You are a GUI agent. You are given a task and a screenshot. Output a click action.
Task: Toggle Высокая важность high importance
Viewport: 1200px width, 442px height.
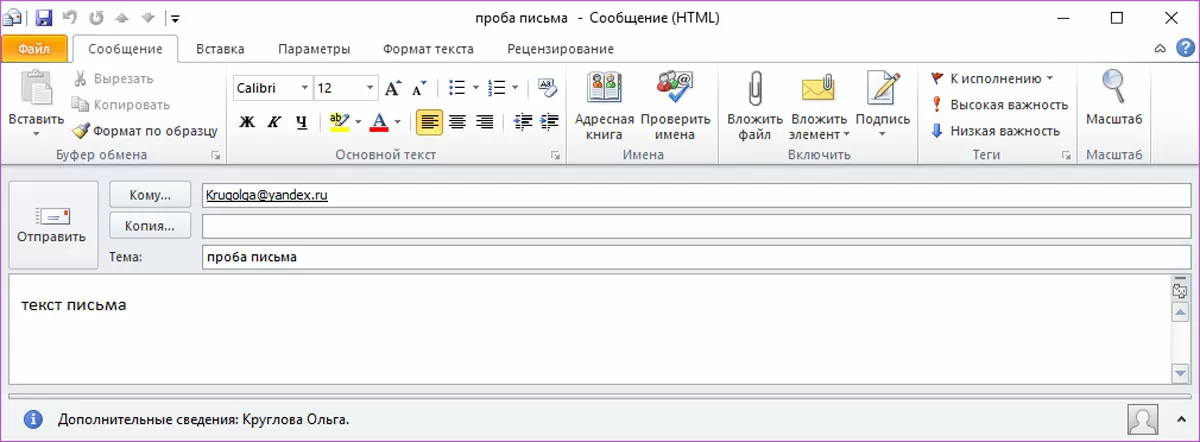(x=999, y=104)
